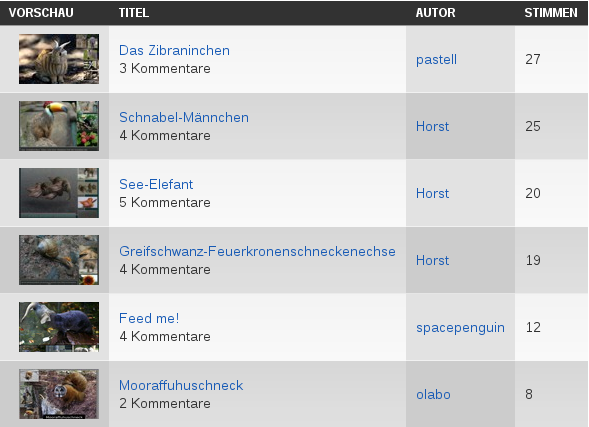
Task: Open the Moorfaffuhuschneck entry link
Action: pyautogui.click(x=181, y=385)
